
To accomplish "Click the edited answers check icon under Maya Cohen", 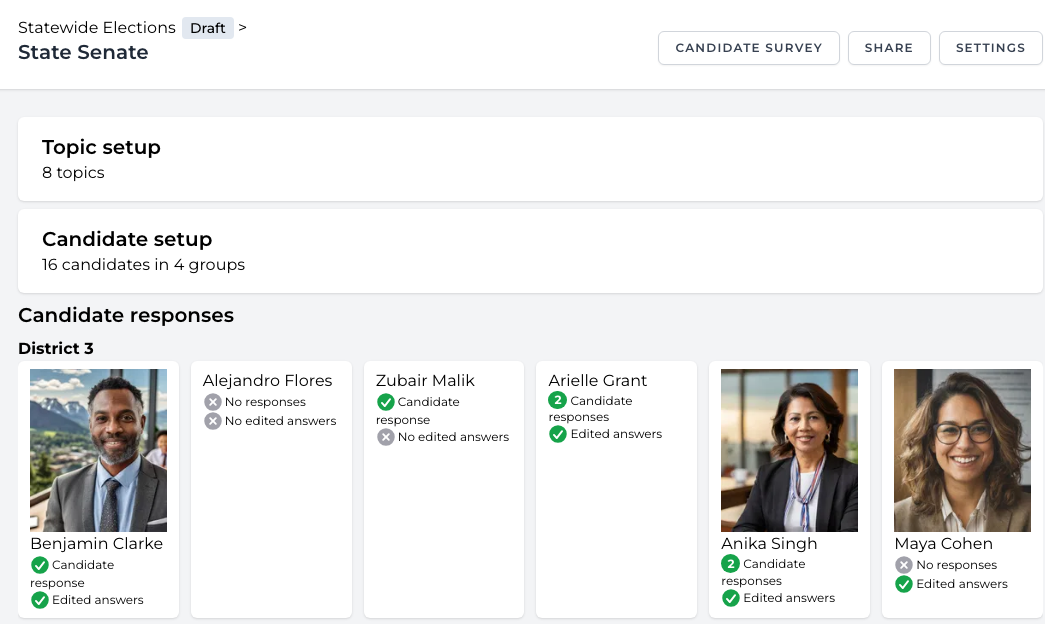I will point(903,585).
